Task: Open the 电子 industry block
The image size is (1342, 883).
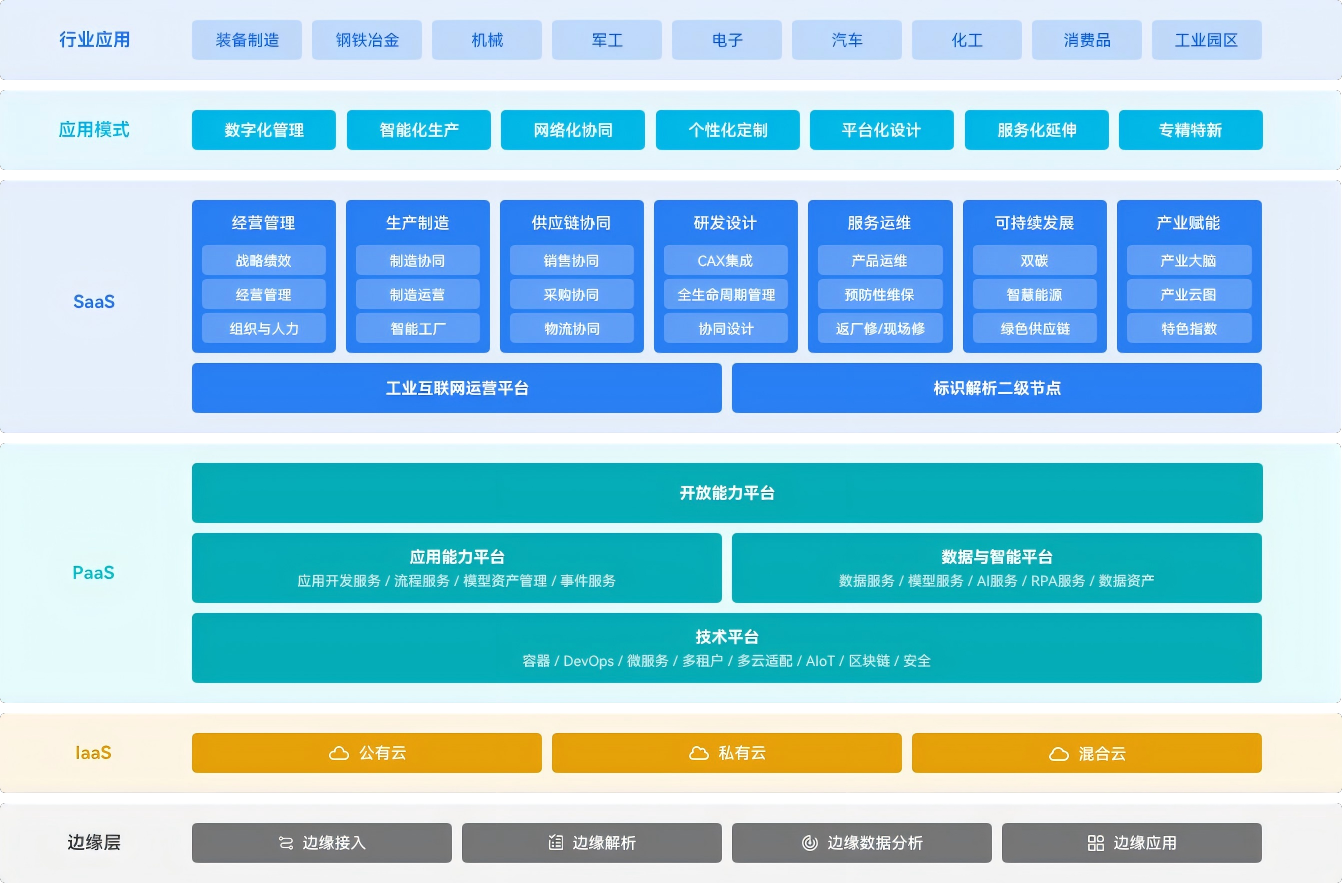Action: click(727, 40)
